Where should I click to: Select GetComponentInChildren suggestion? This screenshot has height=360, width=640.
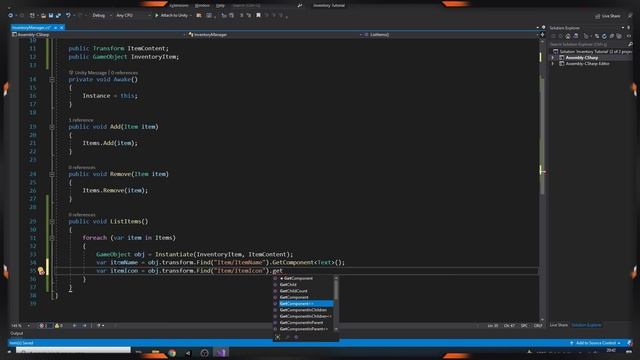303,310
